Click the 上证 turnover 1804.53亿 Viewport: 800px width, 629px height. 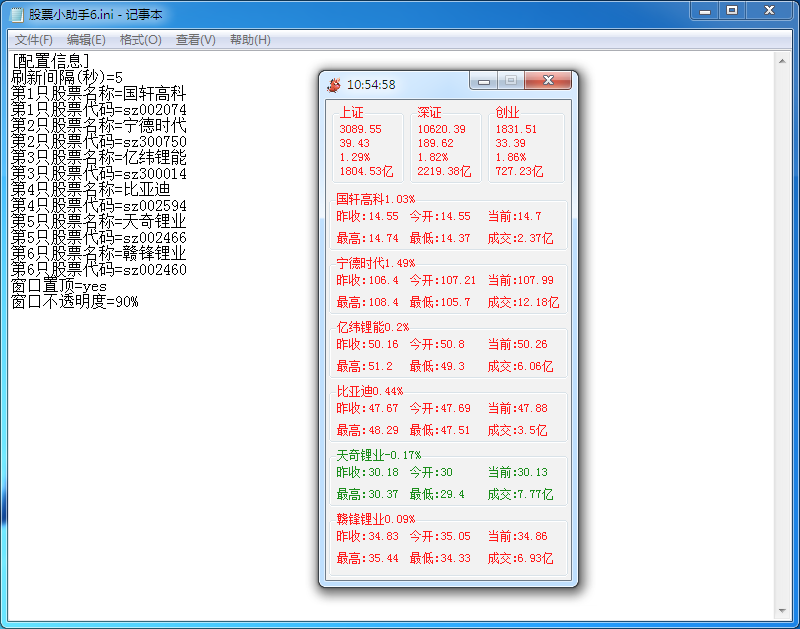click(366, 171)
